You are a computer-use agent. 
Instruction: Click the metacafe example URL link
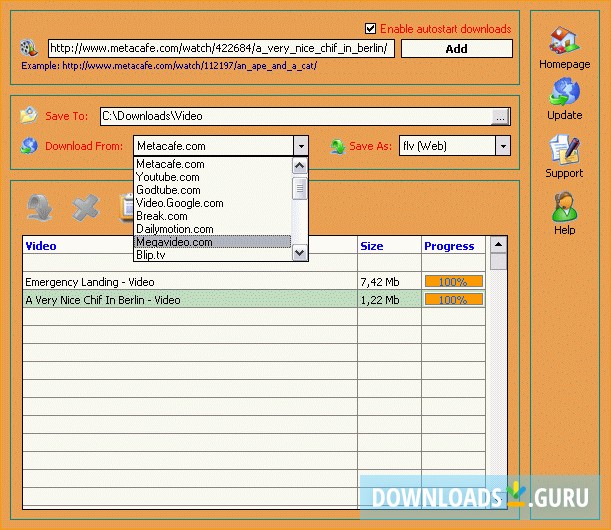(x=189, y=65)
